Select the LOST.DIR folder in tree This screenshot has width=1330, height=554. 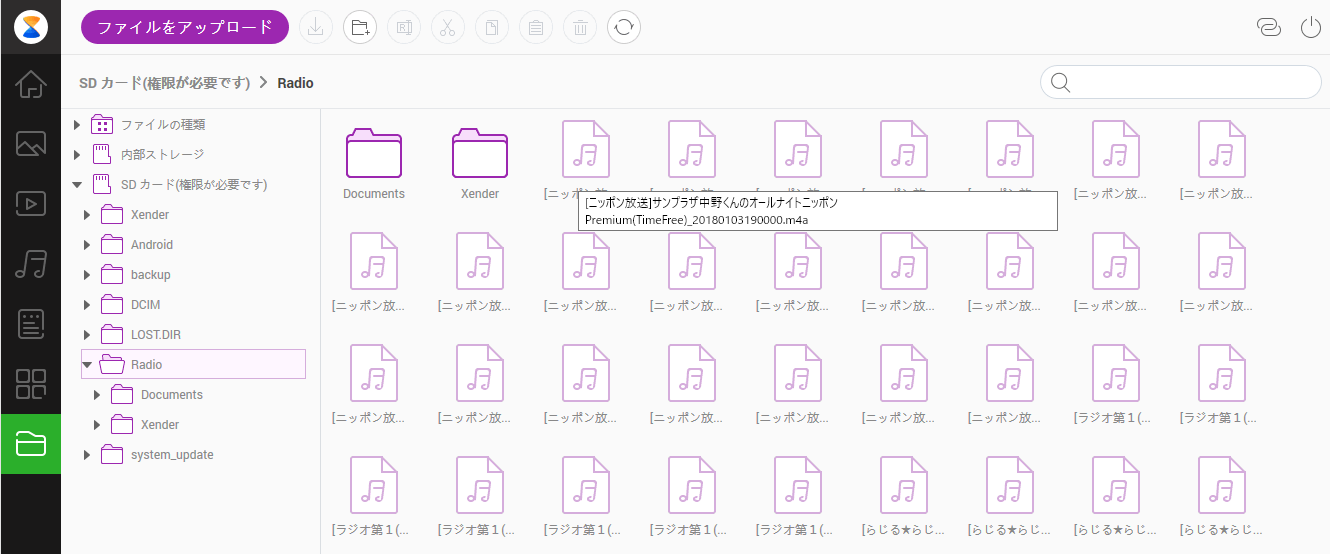[x=141, y=334]
